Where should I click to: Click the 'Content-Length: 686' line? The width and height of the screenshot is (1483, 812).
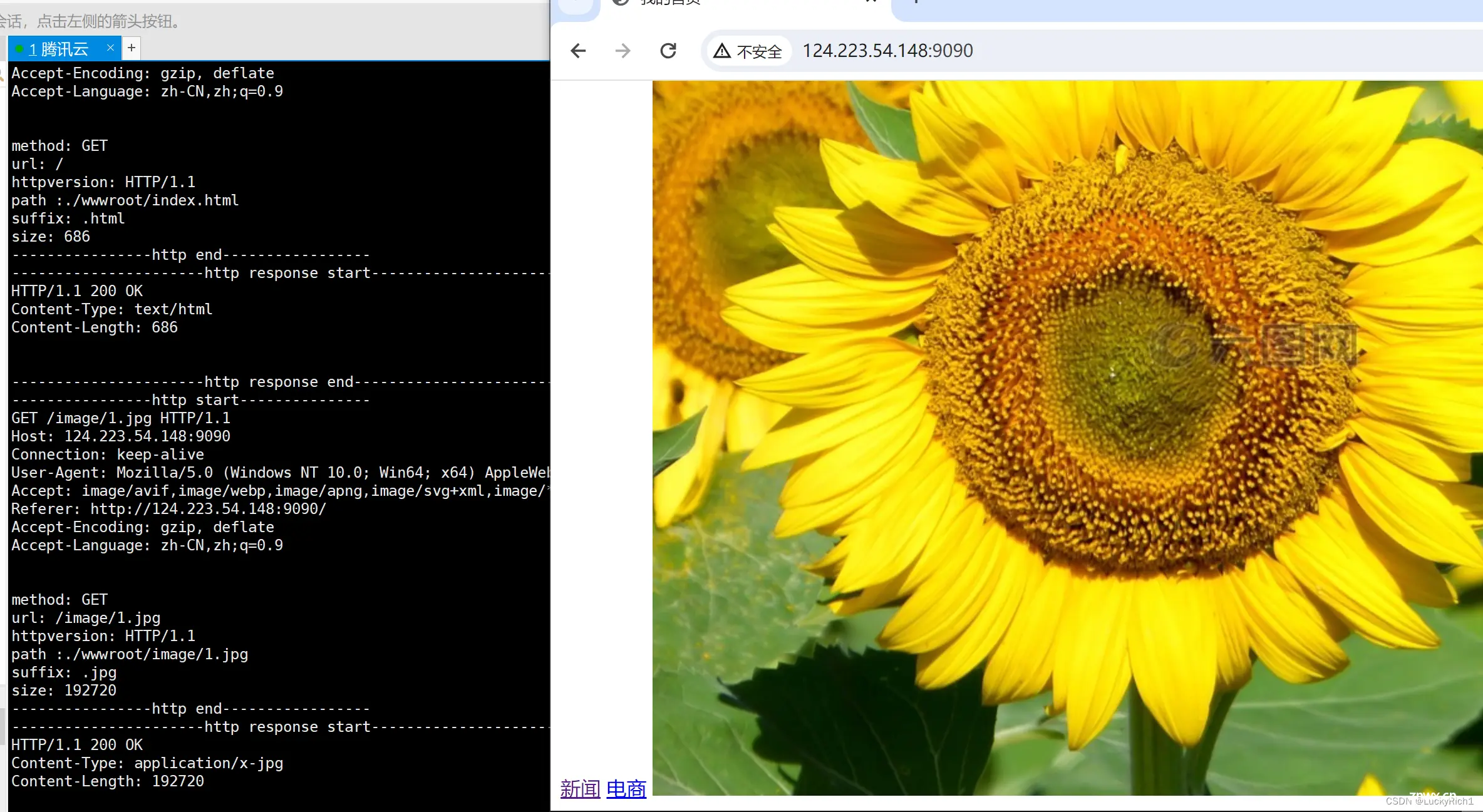pyautogui.click(x=95, y=327)
